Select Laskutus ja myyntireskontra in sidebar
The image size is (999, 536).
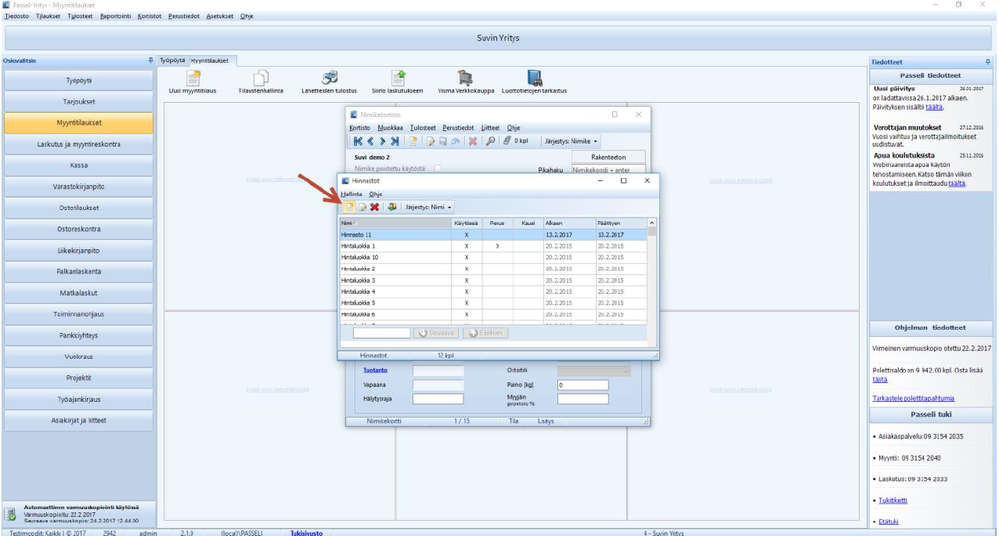(x=78, y=144)
